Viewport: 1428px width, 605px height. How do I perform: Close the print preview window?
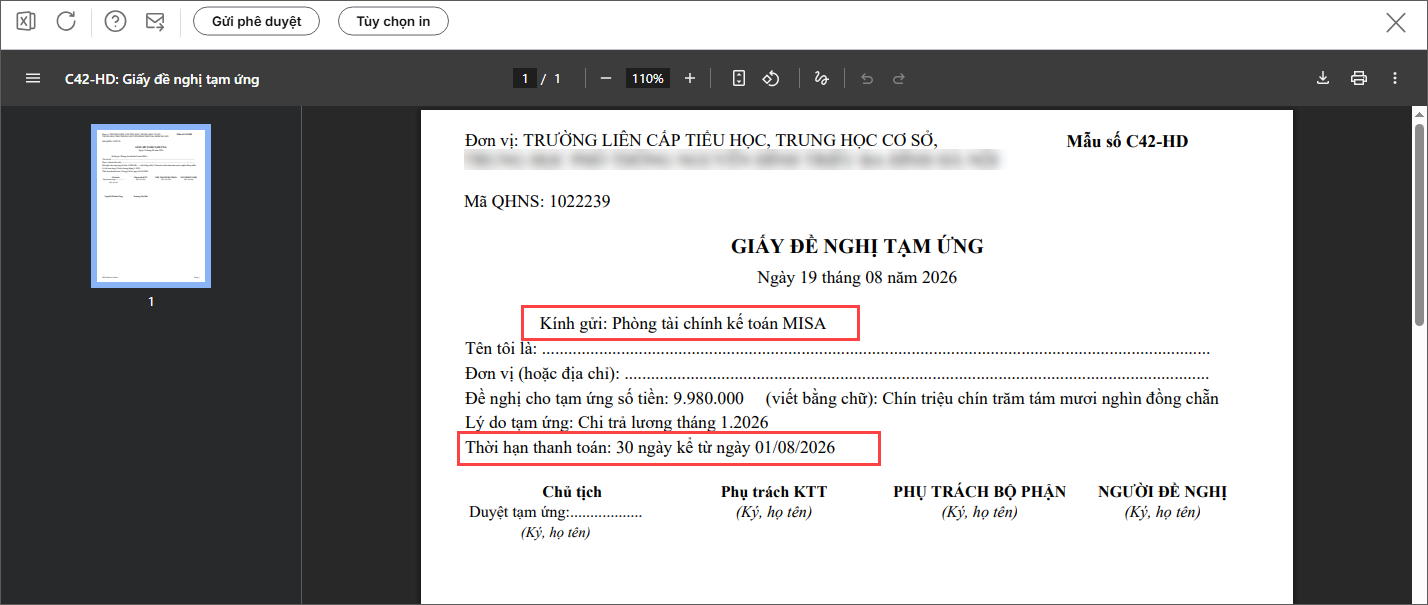tap(1396, 22)
